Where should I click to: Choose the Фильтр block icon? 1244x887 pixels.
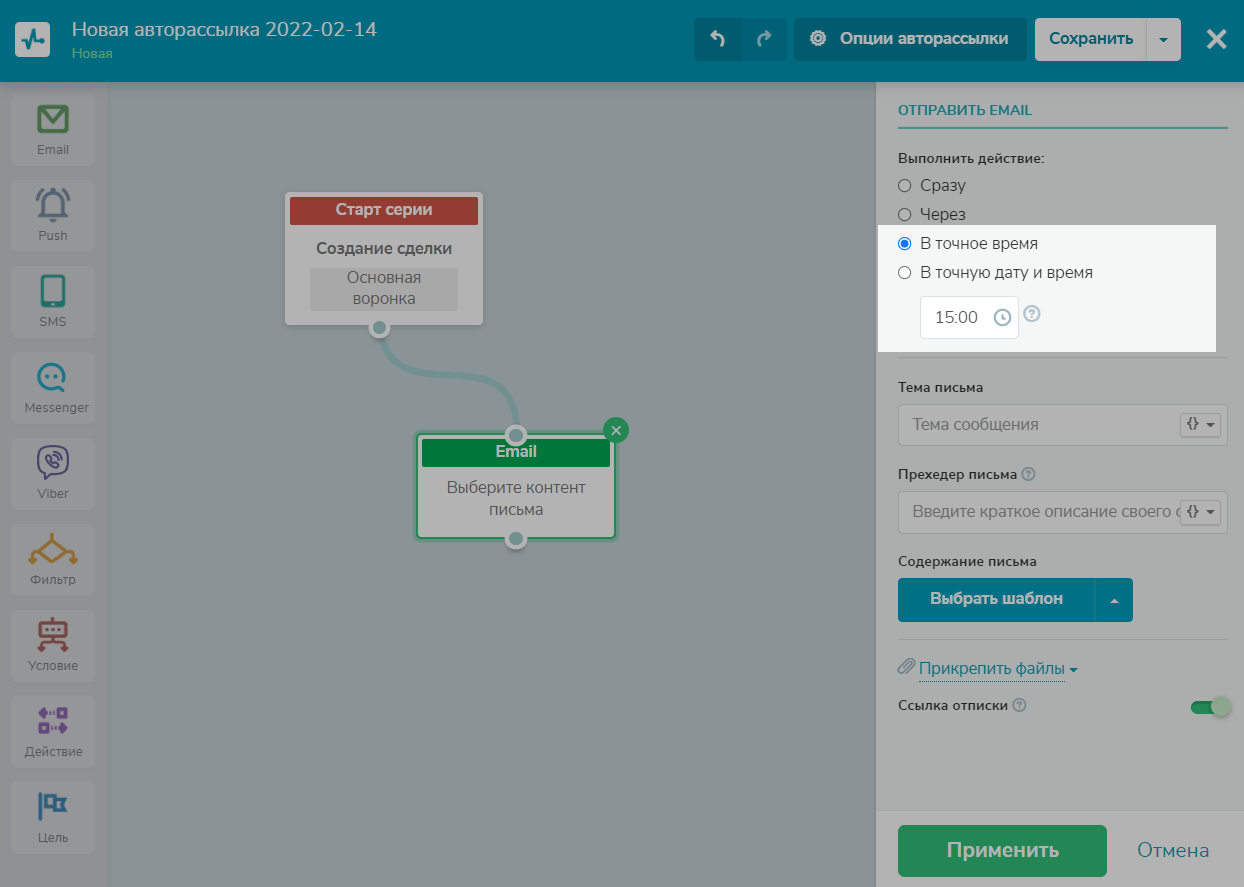coord(53,558)
